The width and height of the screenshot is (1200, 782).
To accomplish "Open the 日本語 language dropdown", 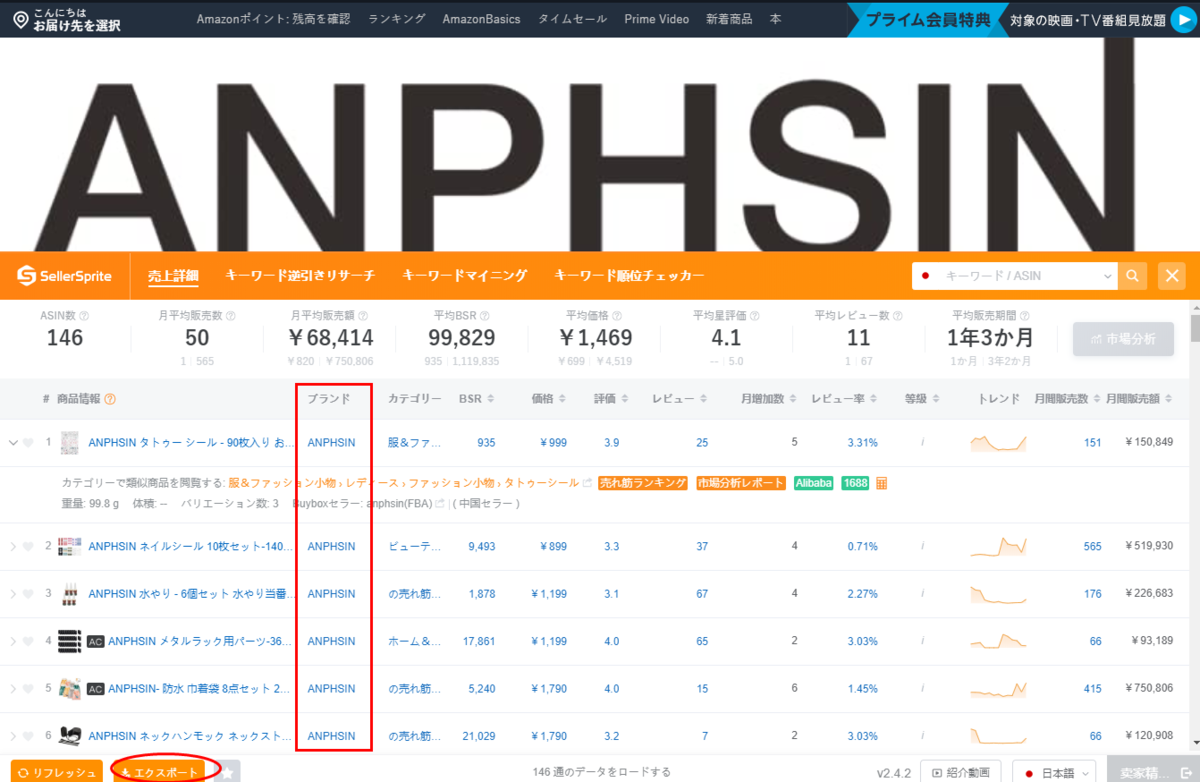I will (1054, 773).
